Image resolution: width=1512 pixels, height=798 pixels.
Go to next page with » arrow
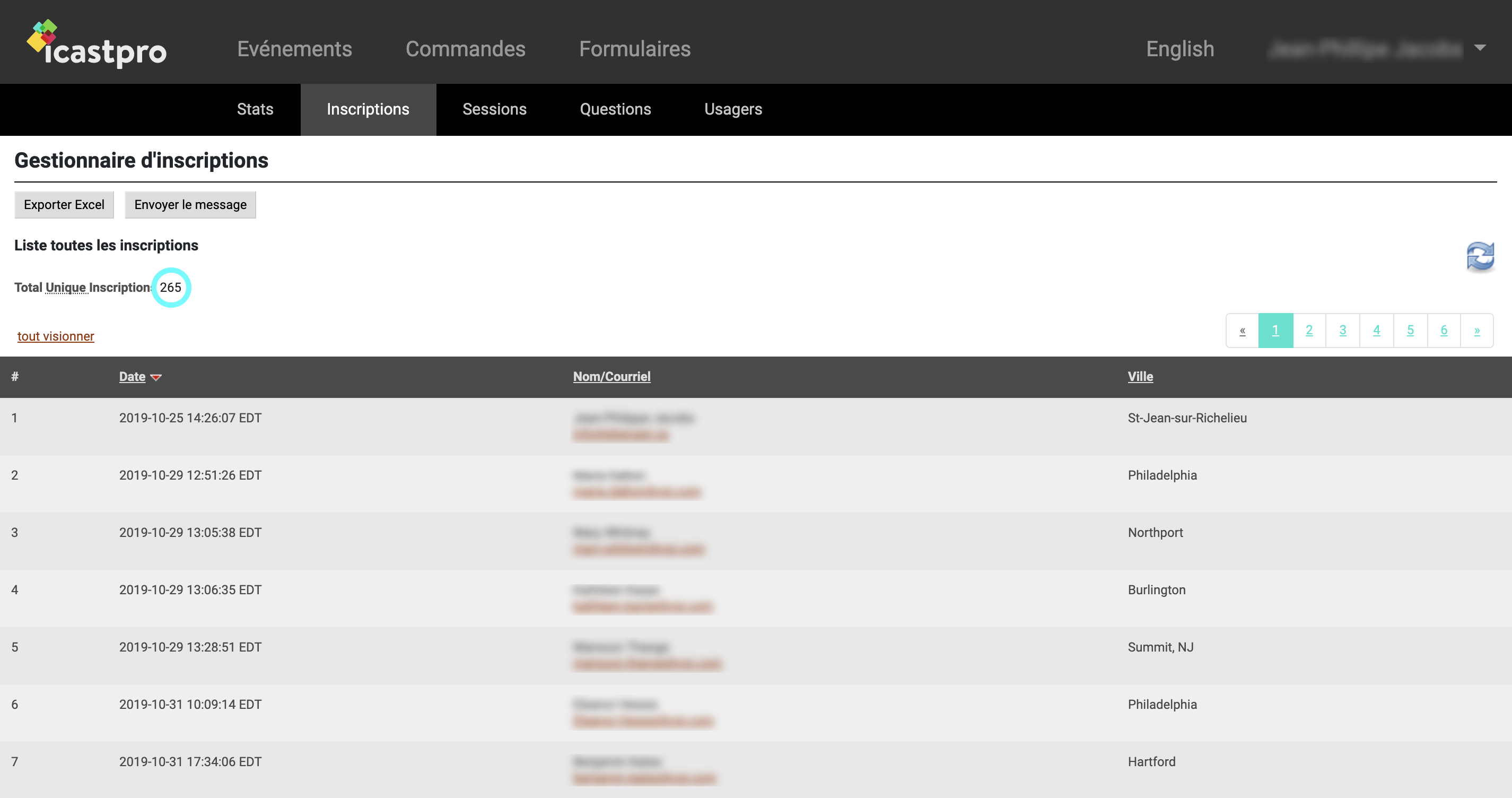[x=1477, y=331]
